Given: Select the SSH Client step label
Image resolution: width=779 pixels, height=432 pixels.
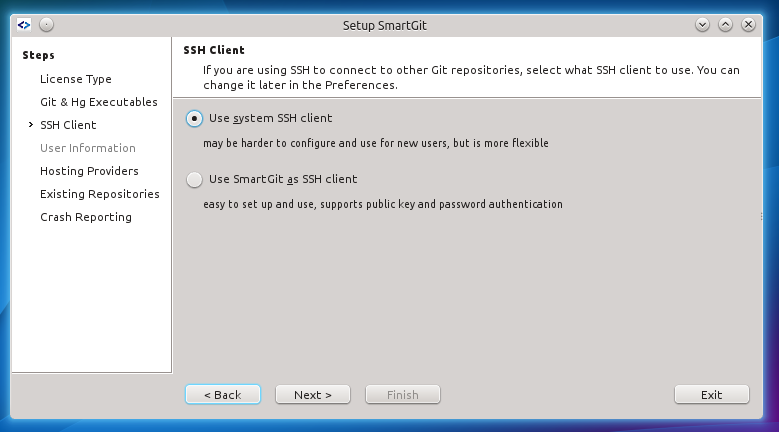Looking at the screenshot, I should [x=68, y=125].
